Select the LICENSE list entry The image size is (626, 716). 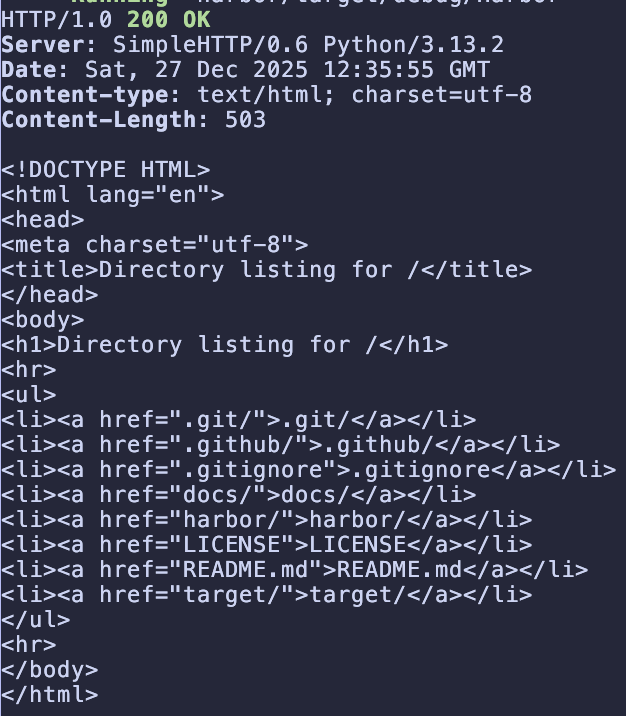(267, 545)
